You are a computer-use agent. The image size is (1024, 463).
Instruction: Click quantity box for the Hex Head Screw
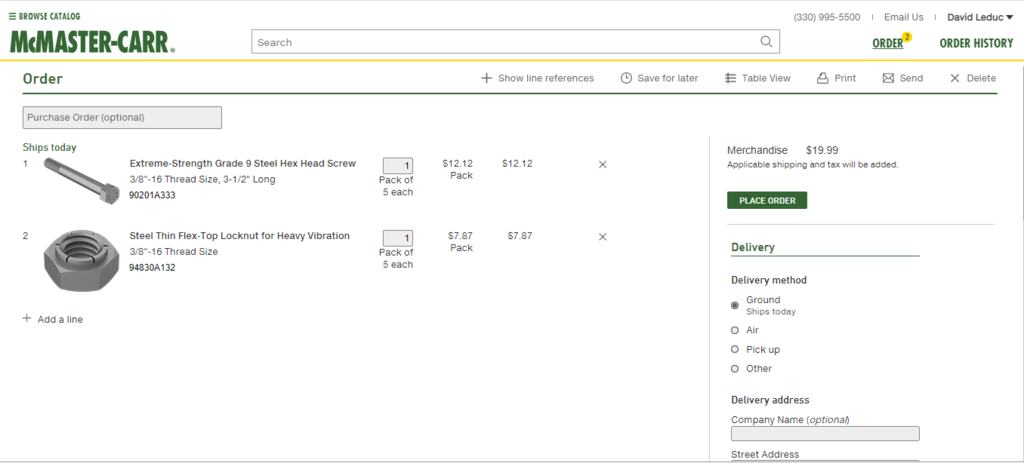pos(398,166)
